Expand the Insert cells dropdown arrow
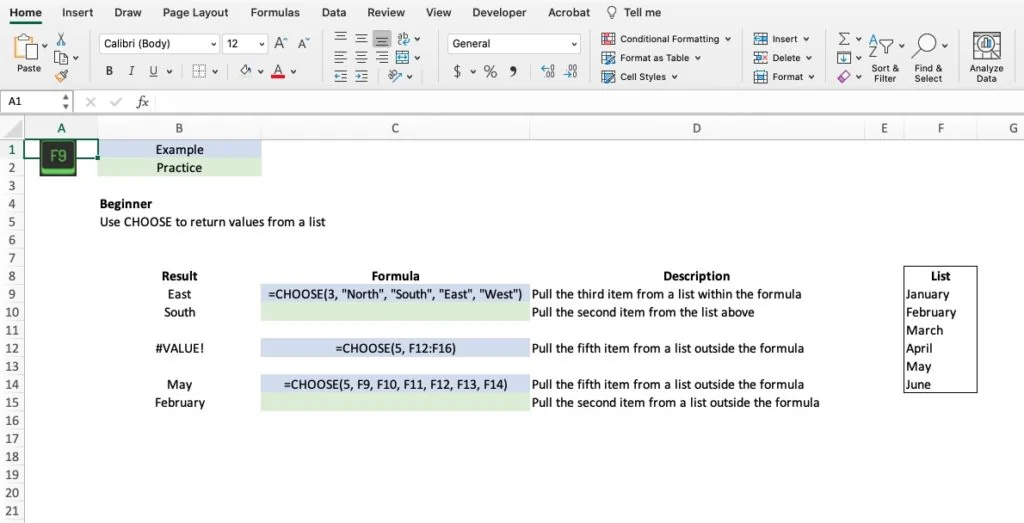The height and width of the screenshot is (523, 1024). tap(806, 39)
